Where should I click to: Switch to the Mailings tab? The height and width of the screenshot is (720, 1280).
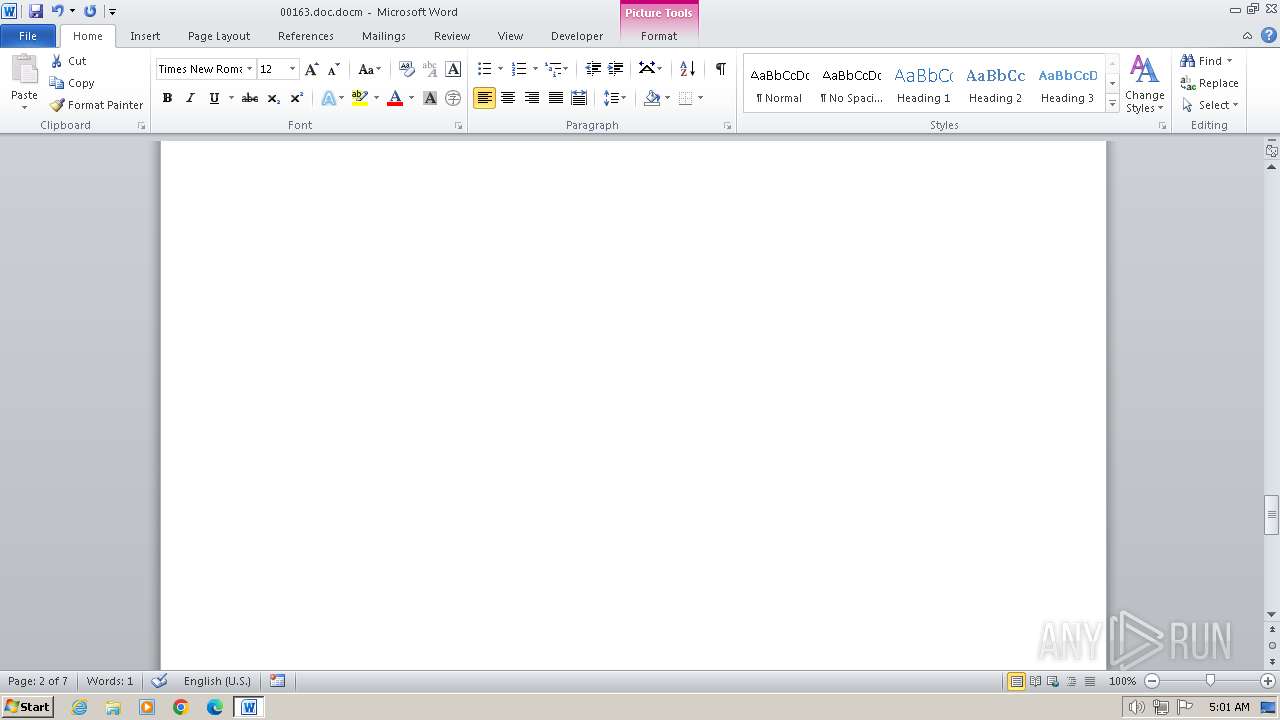[x=384, y=36]
